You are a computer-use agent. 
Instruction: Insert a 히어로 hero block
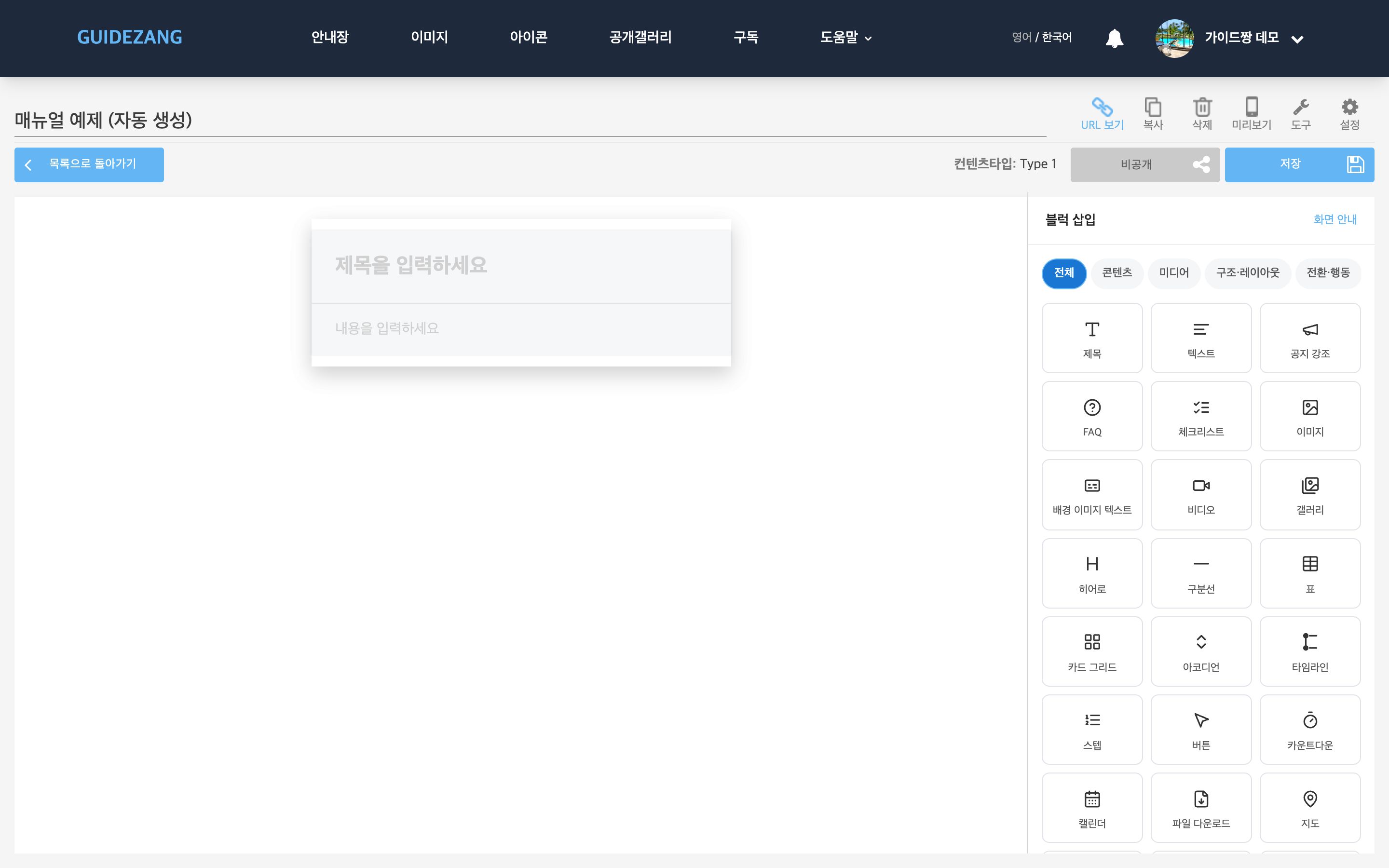point(1092,573)
